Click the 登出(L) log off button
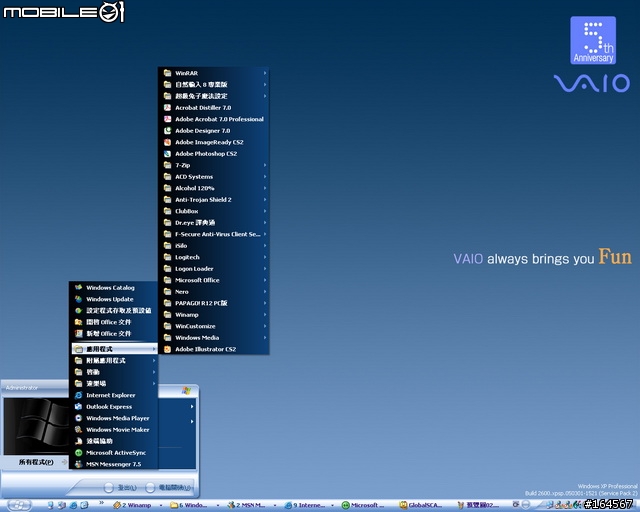Screen dimensions: 640x512 (120, 488)
